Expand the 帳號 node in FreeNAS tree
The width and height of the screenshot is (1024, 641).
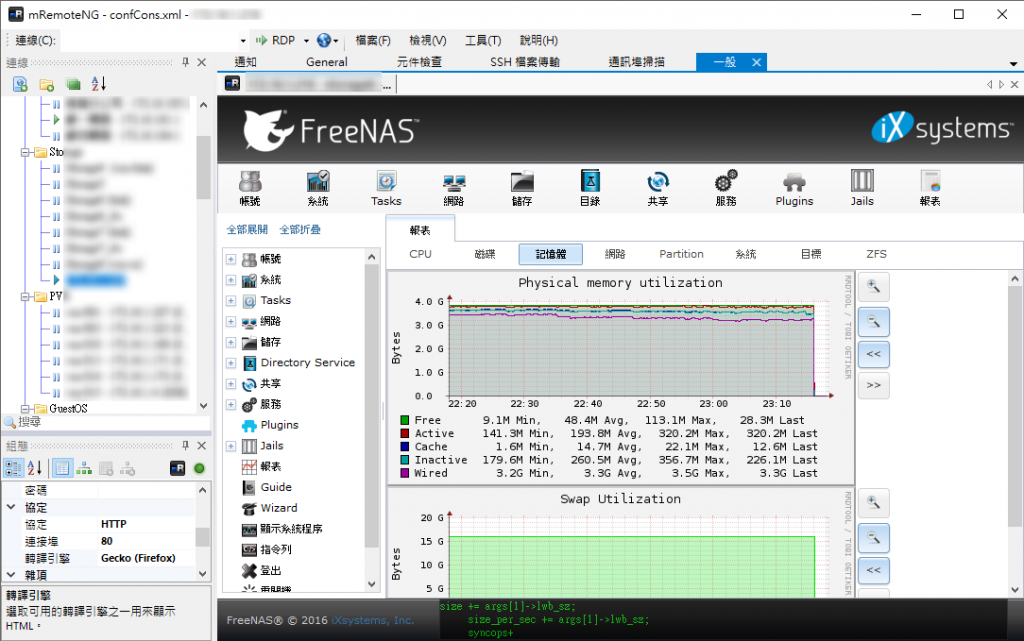[x=231, y=259]
